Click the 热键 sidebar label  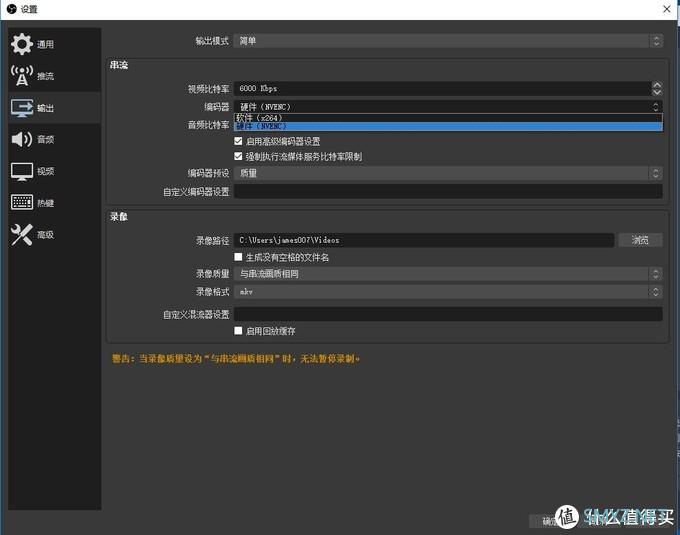pos(45,203)
